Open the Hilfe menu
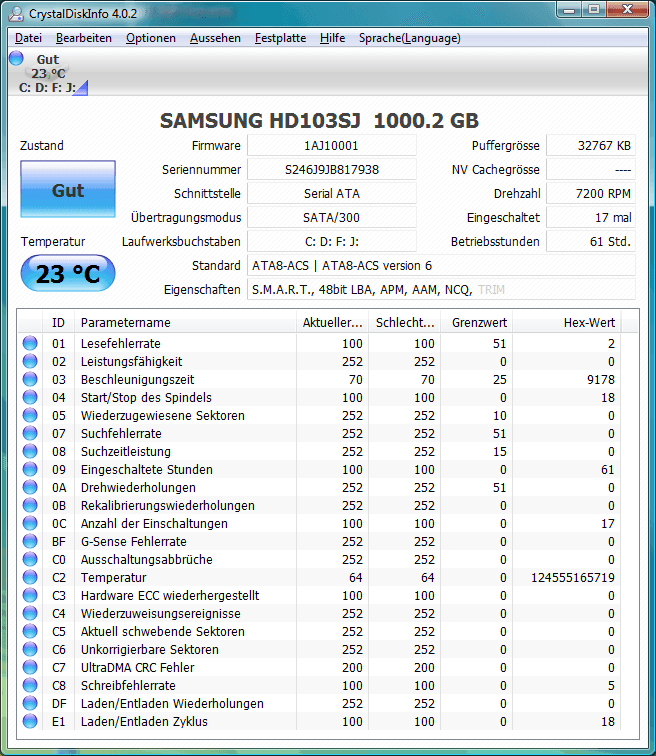 coord(333,38)
